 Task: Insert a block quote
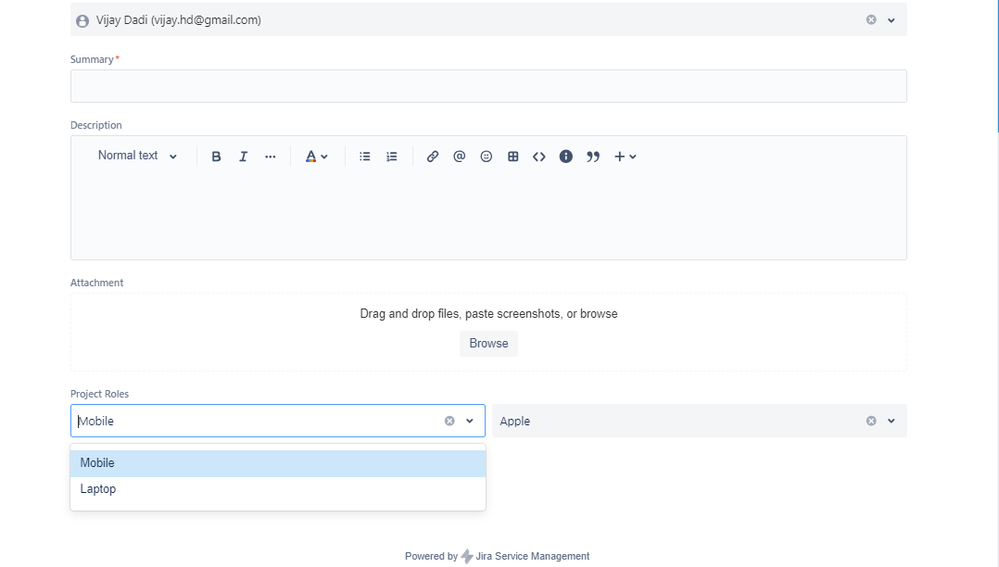[x=593, y=157]
